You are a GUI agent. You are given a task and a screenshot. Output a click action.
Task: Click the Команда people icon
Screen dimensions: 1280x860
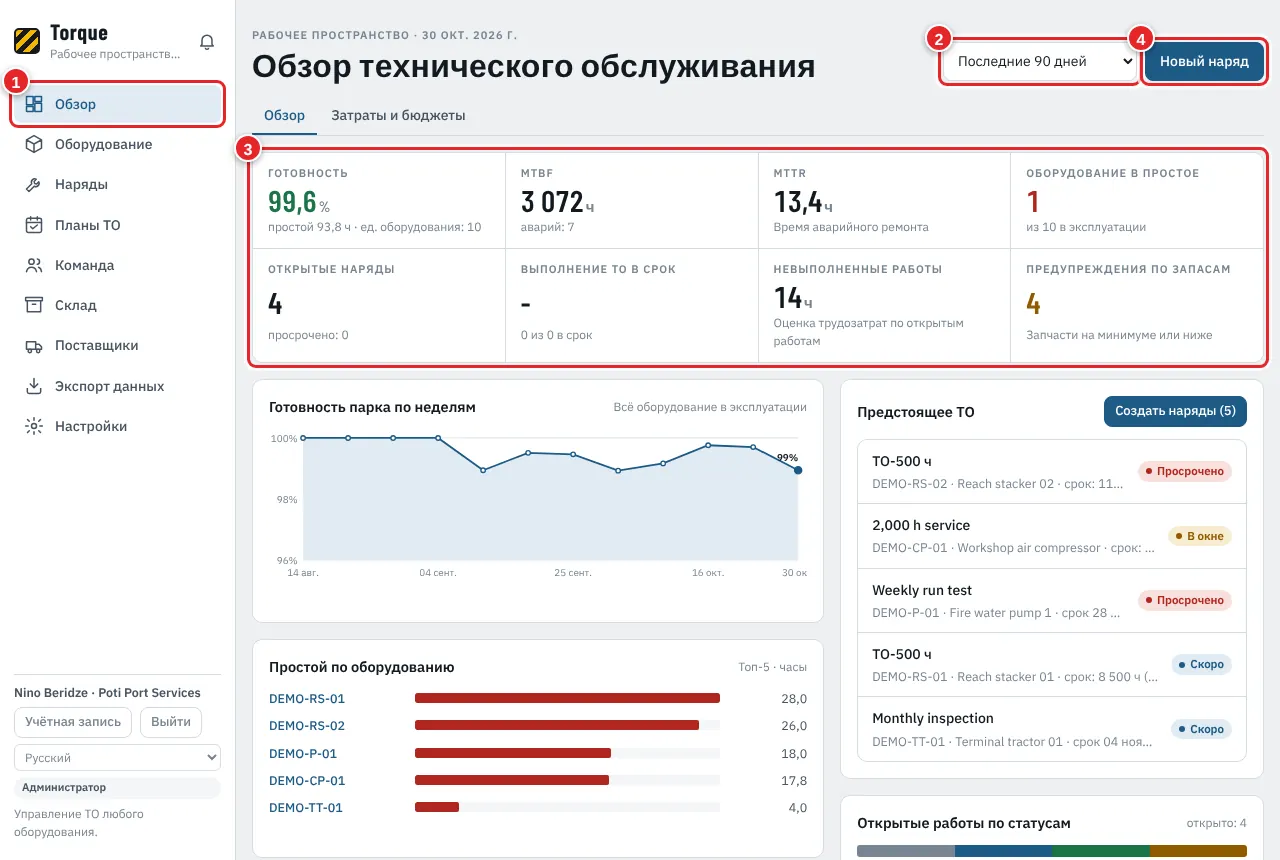coord(34,265)
